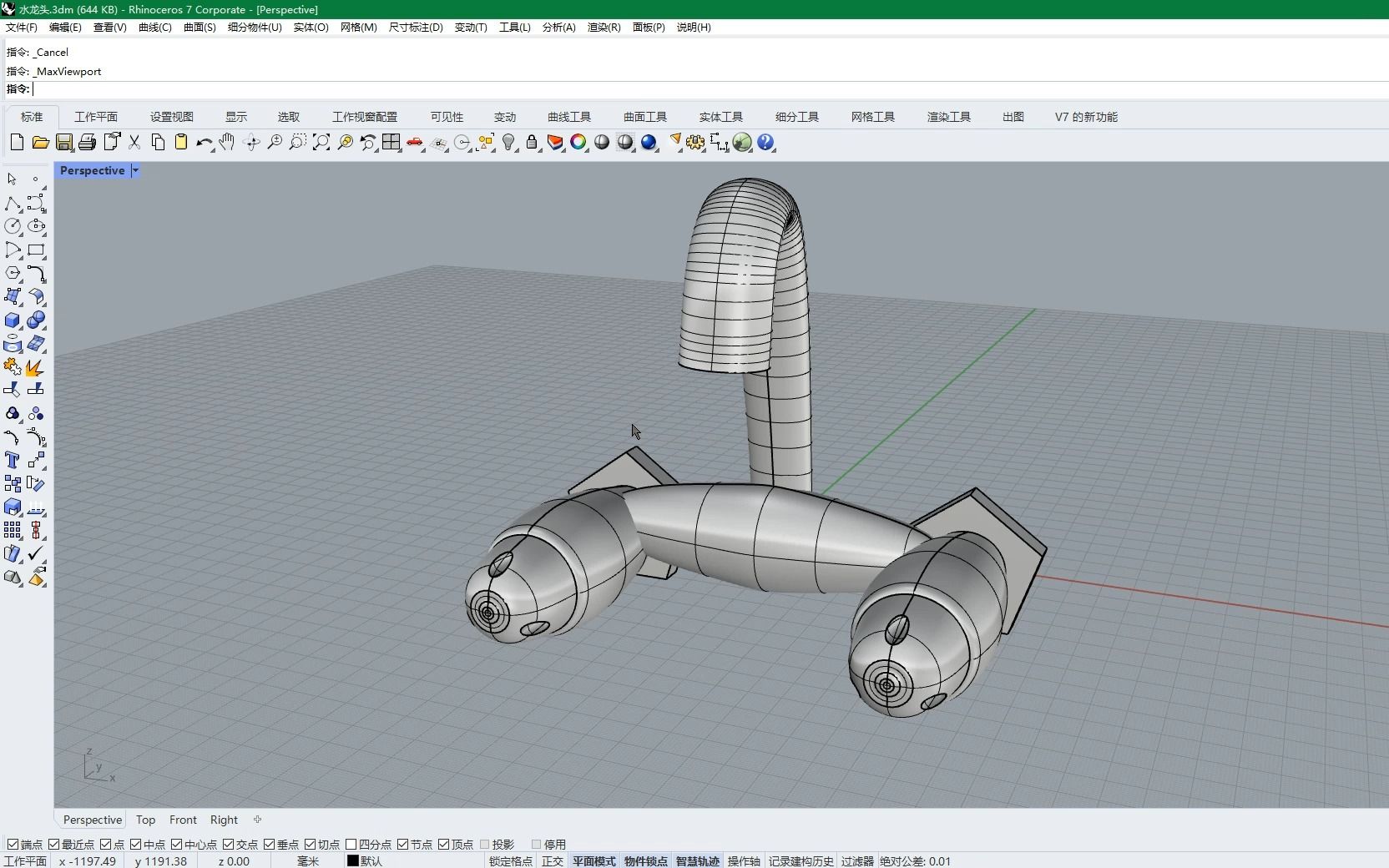Viewport: 1389px width, 868px height.
Task: Open the four-viewport layout icon
Action: tap(391, 143)
